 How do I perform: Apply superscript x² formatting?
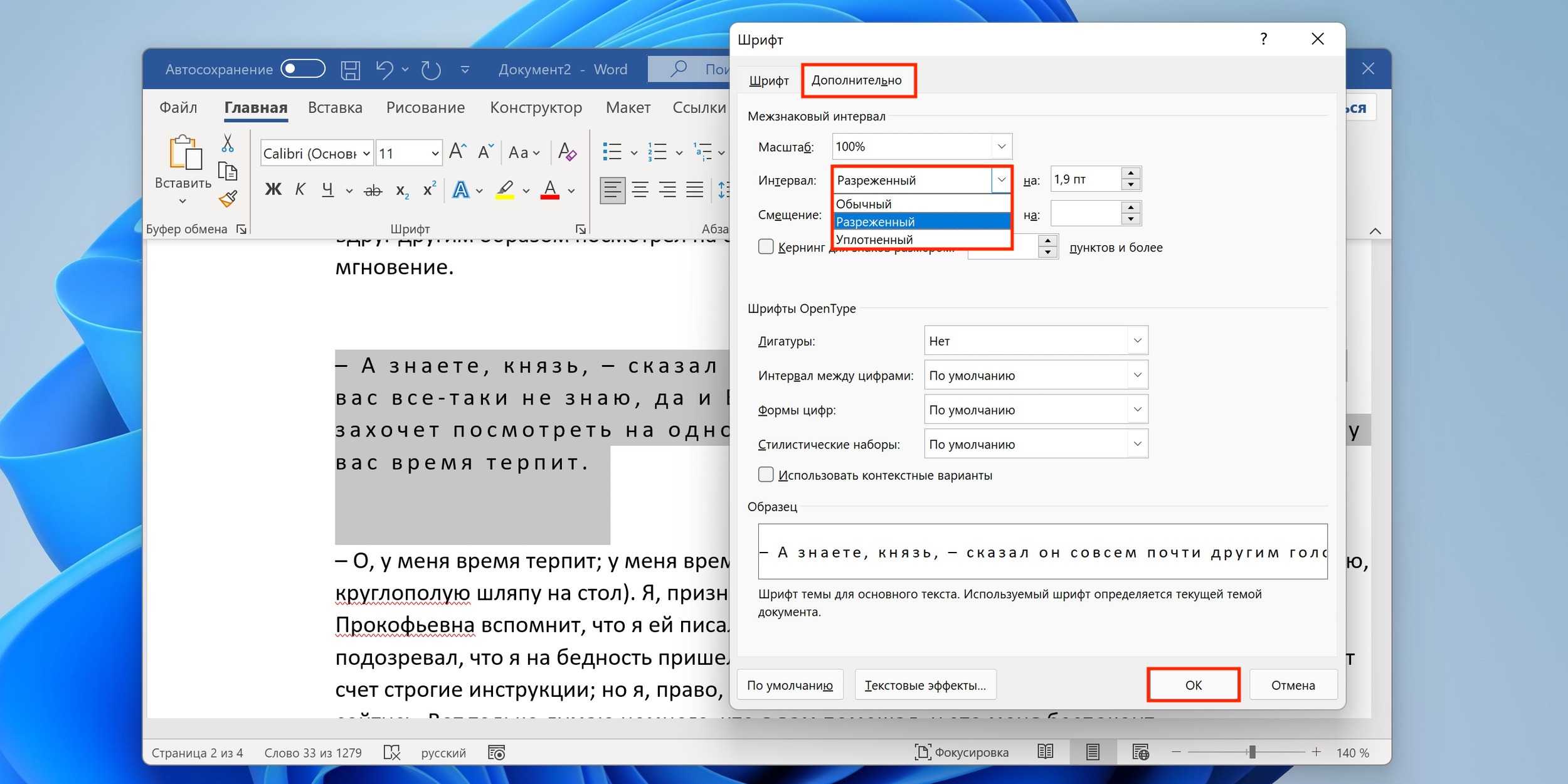(x=430, y=189)
